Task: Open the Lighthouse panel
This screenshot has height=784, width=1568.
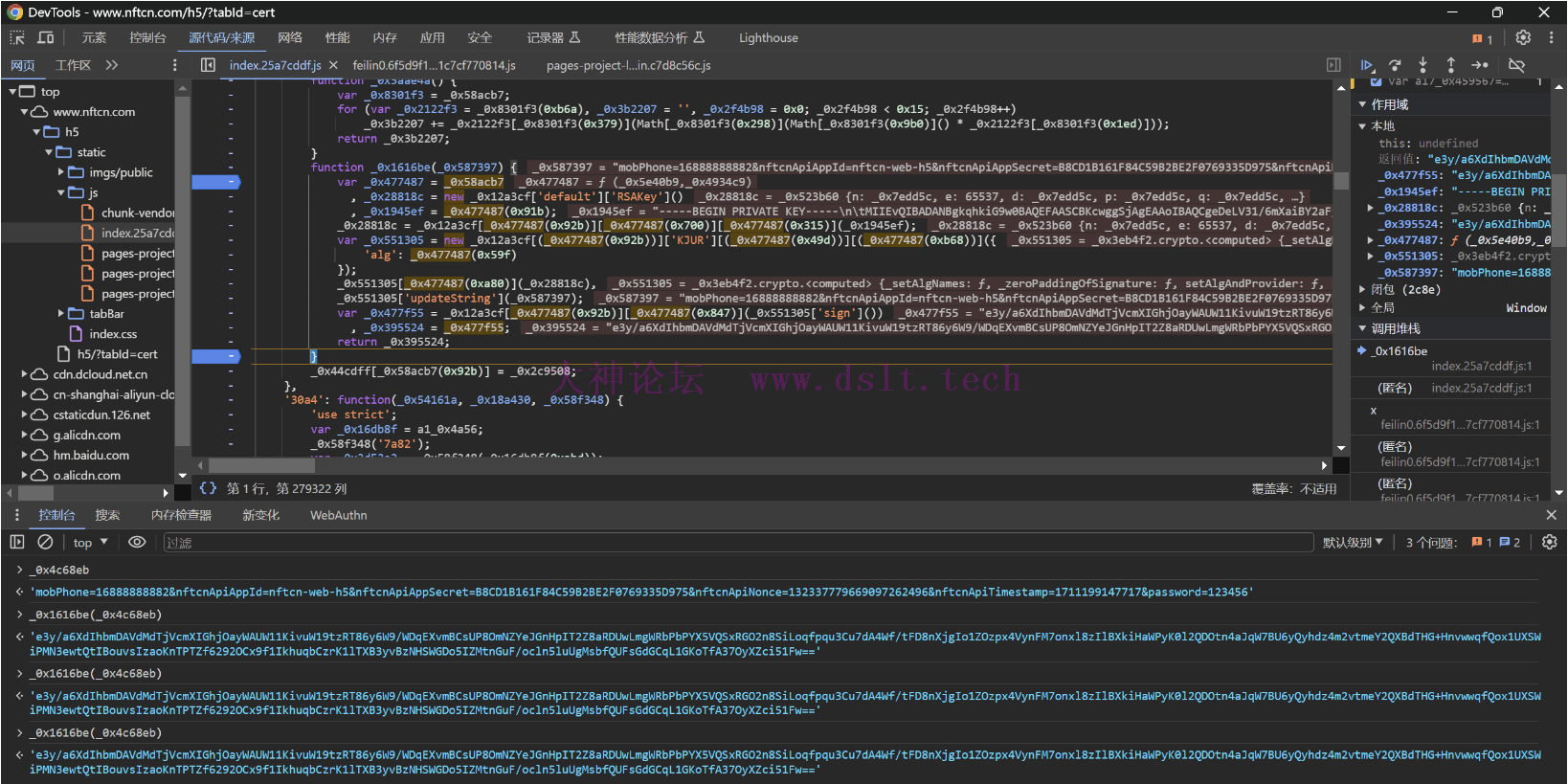Action: (768, 37)
